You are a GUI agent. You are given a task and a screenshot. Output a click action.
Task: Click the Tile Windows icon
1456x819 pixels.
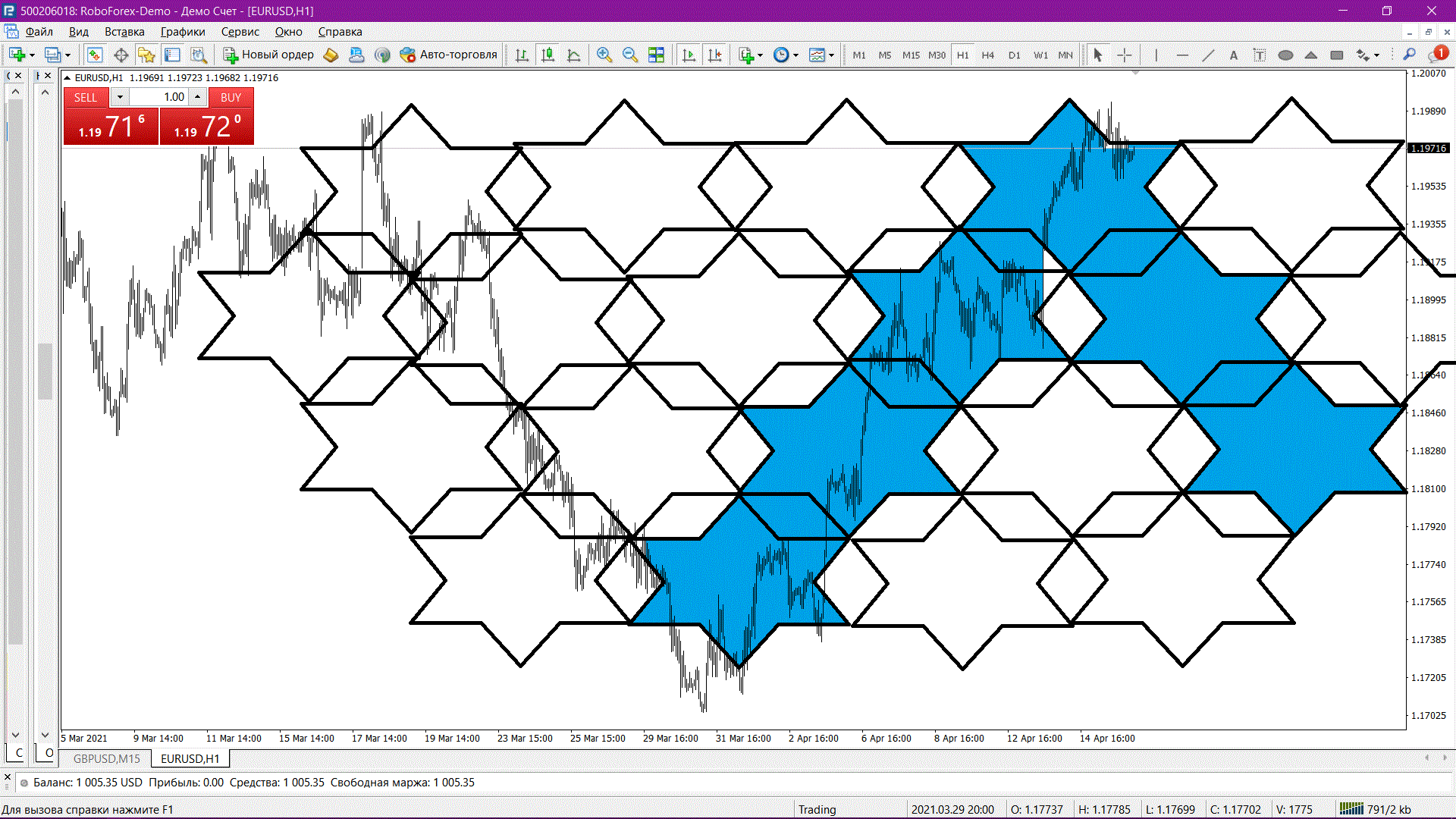[656, 55]
